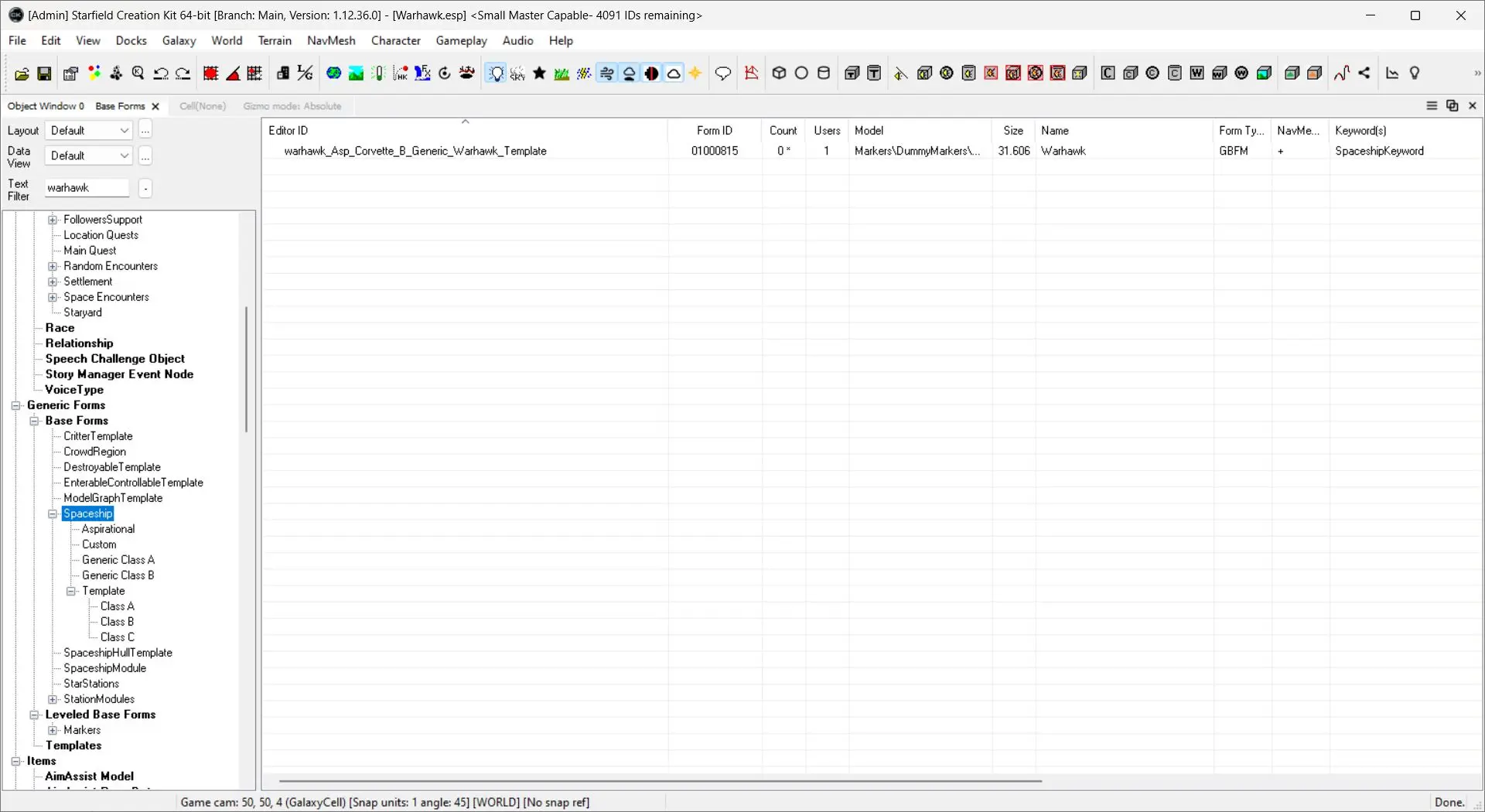Screen dimensions: 1485x812
Task: Select the cube primitive icon
Action: tap(780, 73)
